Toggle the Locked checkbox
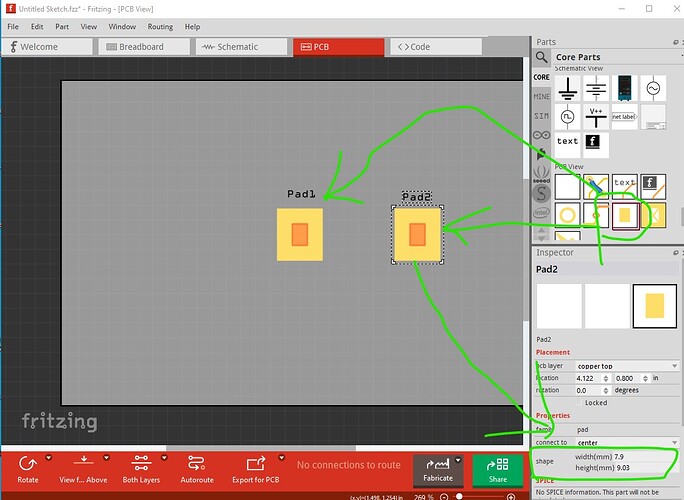Screen dimensions: 684x500 pos(579,403)
